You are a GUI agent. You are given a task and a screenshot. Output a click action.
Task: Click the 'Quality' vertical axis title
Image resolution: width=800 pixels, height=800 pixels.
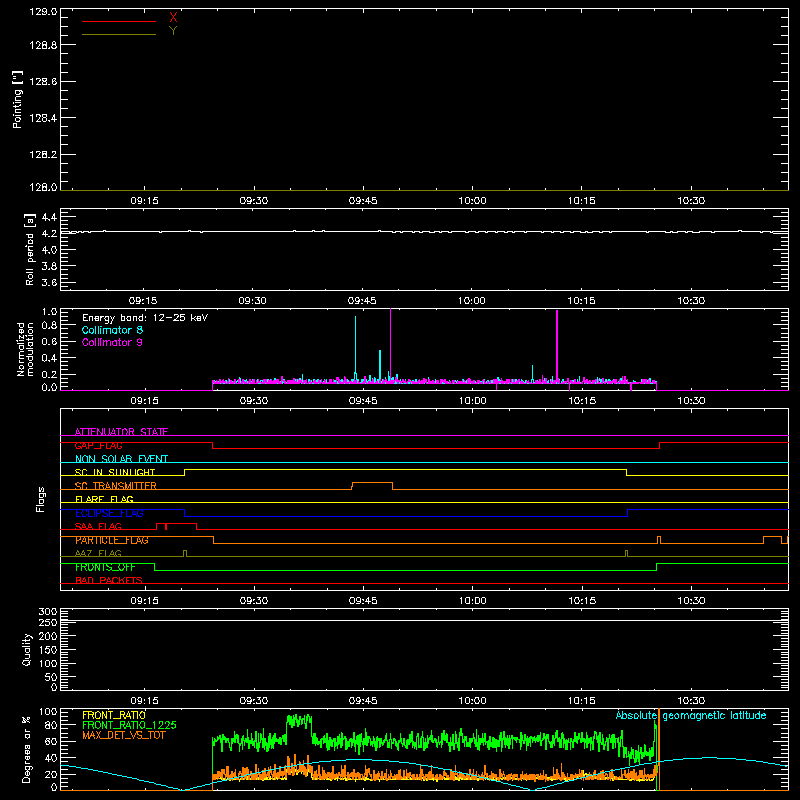27,649
